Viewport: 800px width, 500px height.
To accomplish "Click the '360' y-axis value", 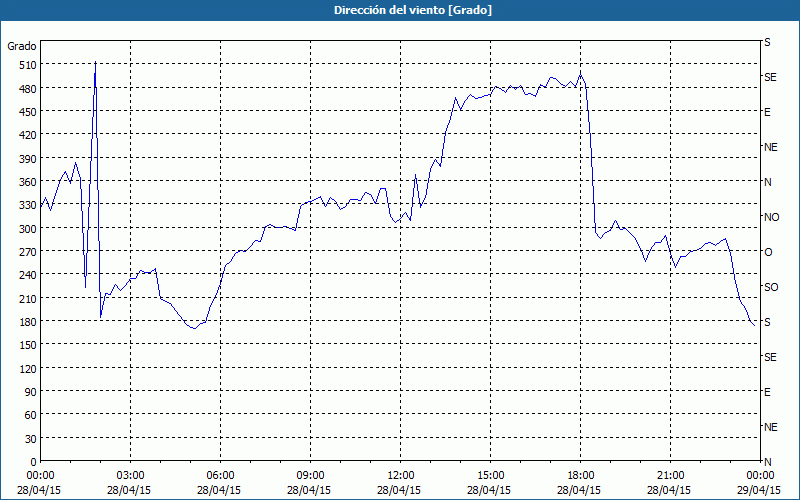I will (x=28, y=182).
